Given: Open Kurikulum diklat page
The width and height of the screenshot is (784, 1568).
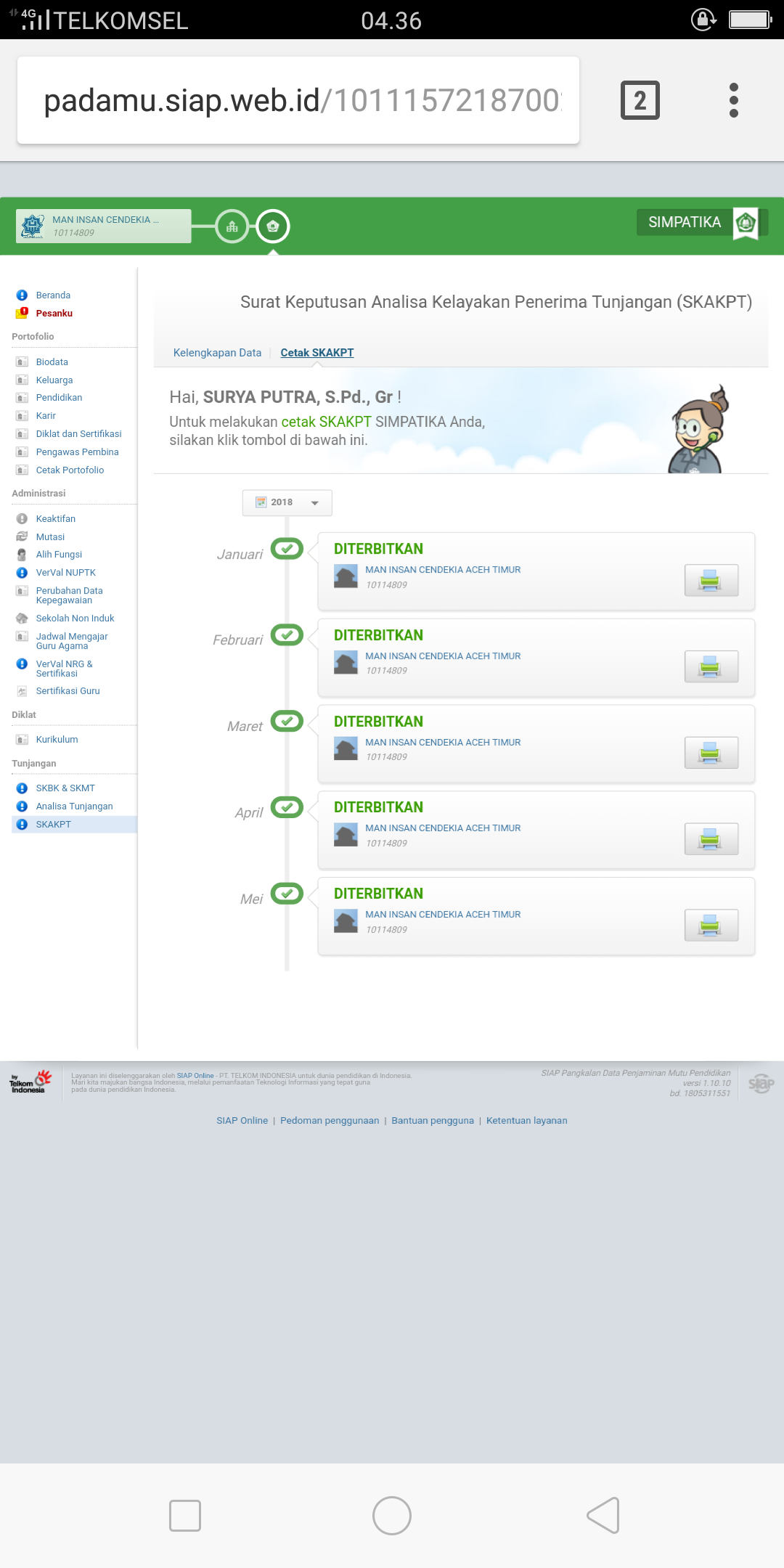Looking at the screenshot, I should point(57,740).
